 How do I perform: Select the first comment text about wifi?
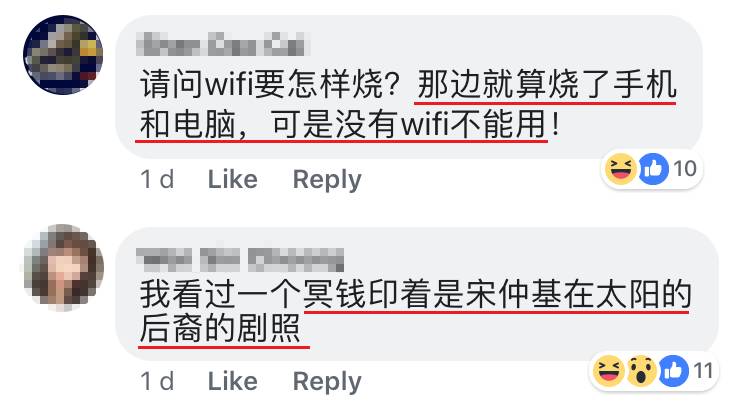coord(408,104)
